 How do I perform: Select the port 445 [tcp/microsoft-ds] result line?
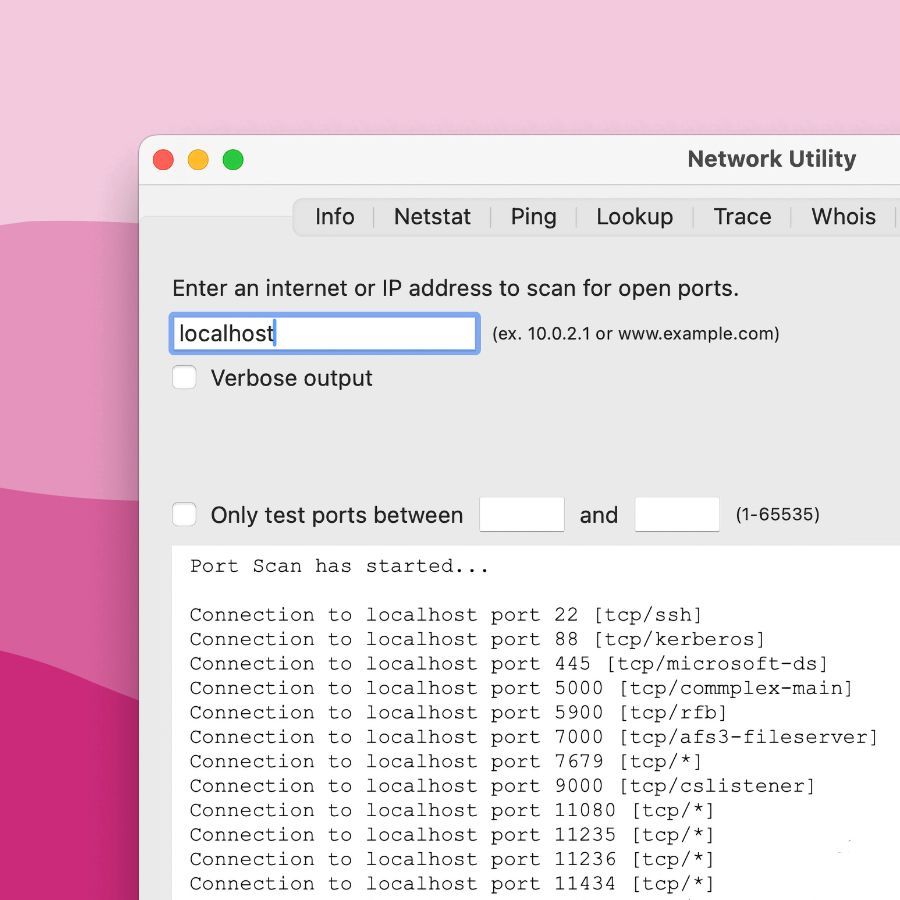point(509,664)
